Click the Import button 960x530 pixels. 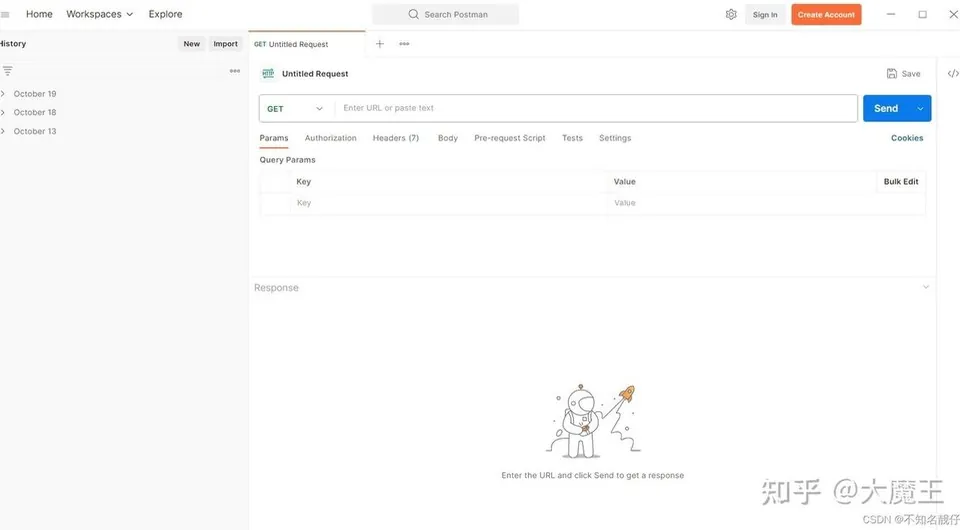click(x=225, y=44)
